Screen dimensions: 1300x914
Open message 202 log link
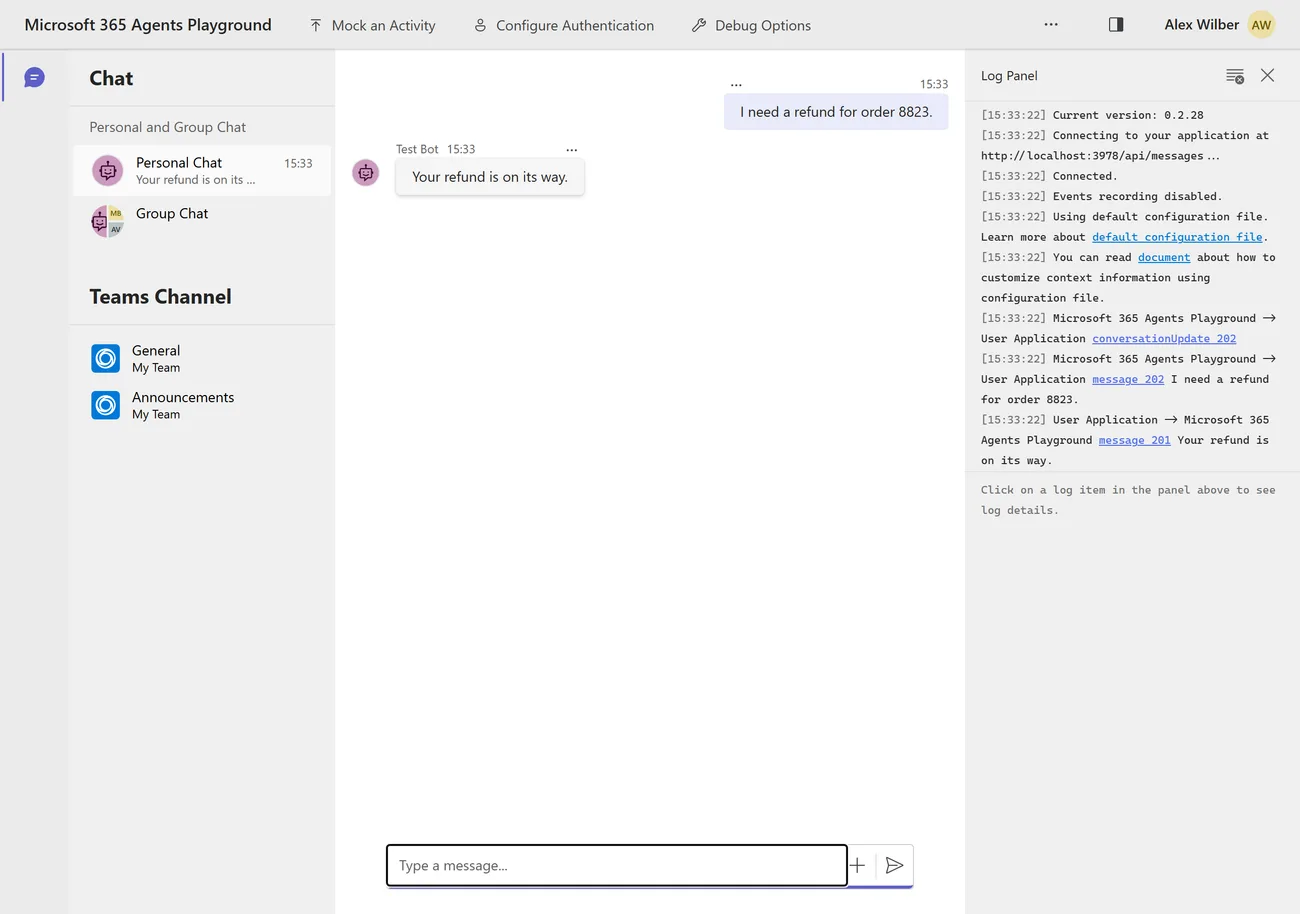[1128, 379]
